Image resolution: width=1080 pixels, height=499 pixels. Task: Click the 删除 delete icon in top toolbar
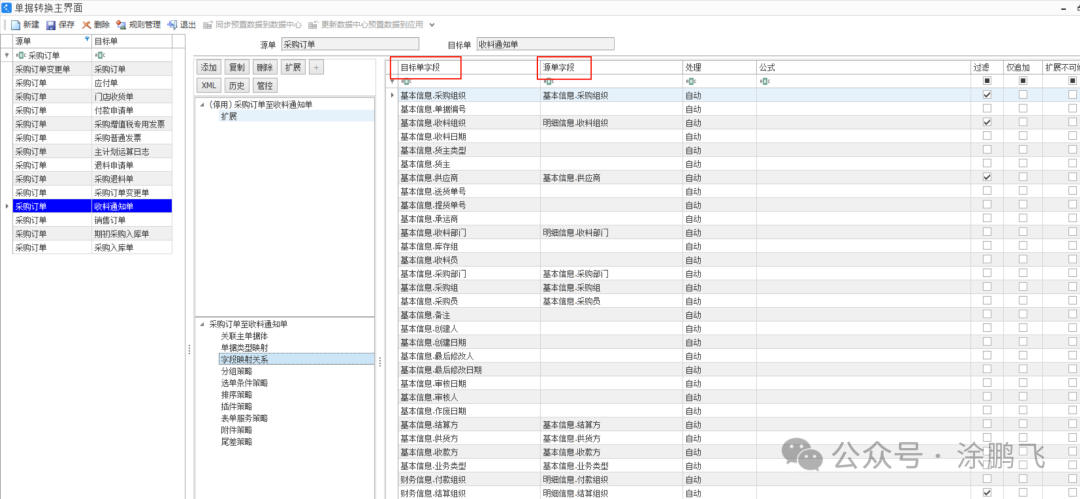[x=86, y=24]
